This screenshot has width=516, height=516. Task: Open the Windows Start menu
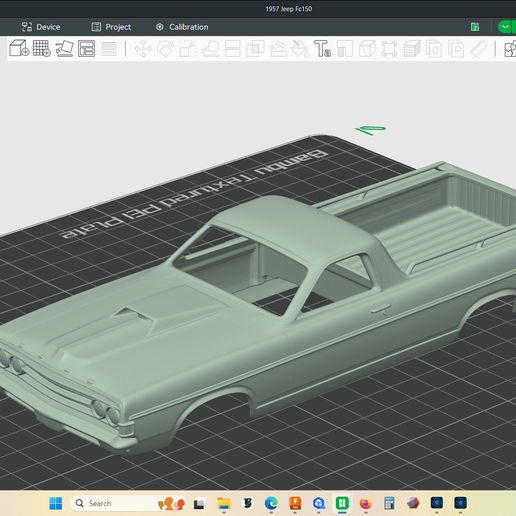point(56,503)
